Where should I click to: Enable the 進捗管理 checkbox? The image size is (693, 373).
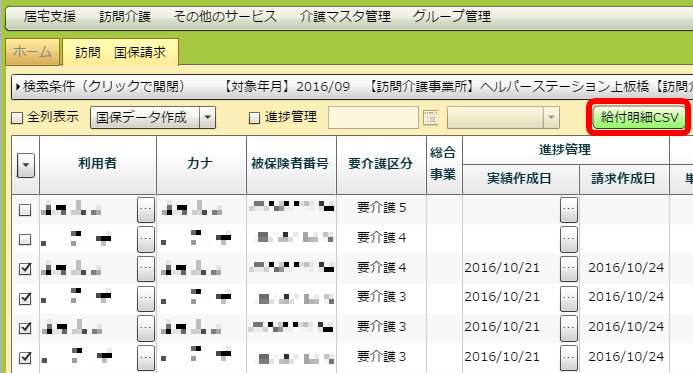tap(254, 118)
